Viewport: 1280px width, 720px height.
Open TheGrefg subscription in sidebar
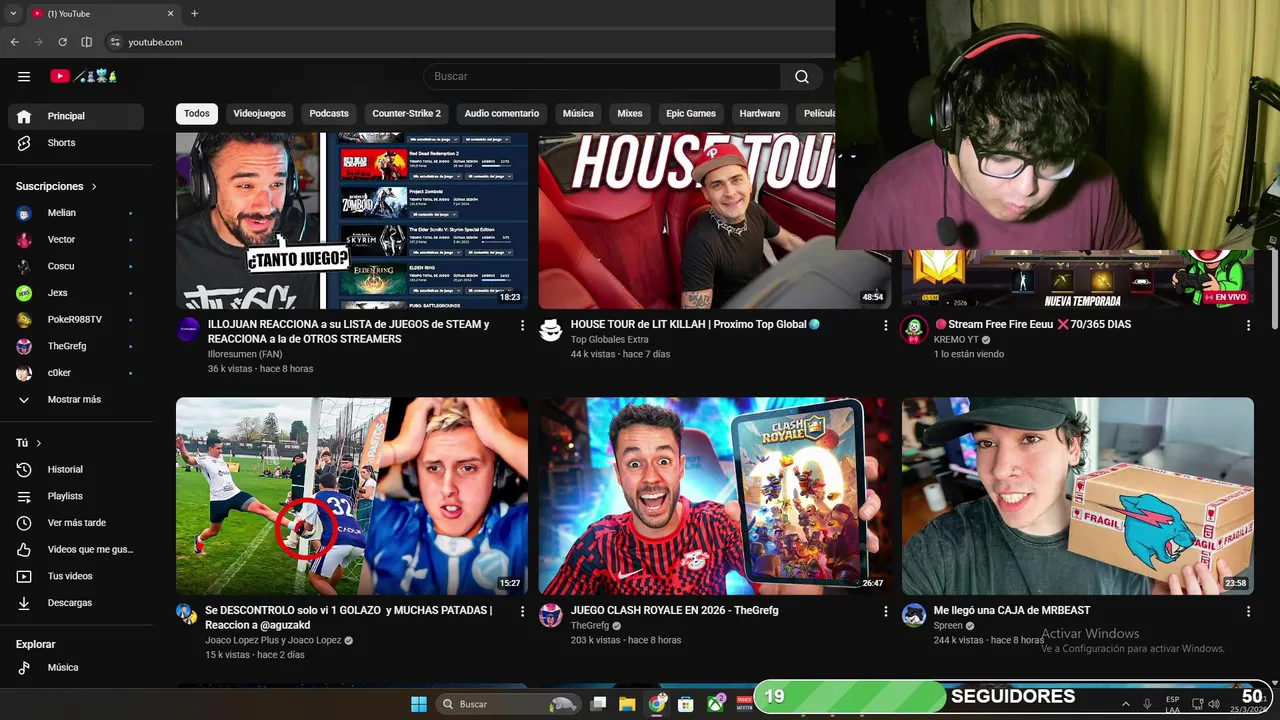pyautogui.click(x=76, y=346)
